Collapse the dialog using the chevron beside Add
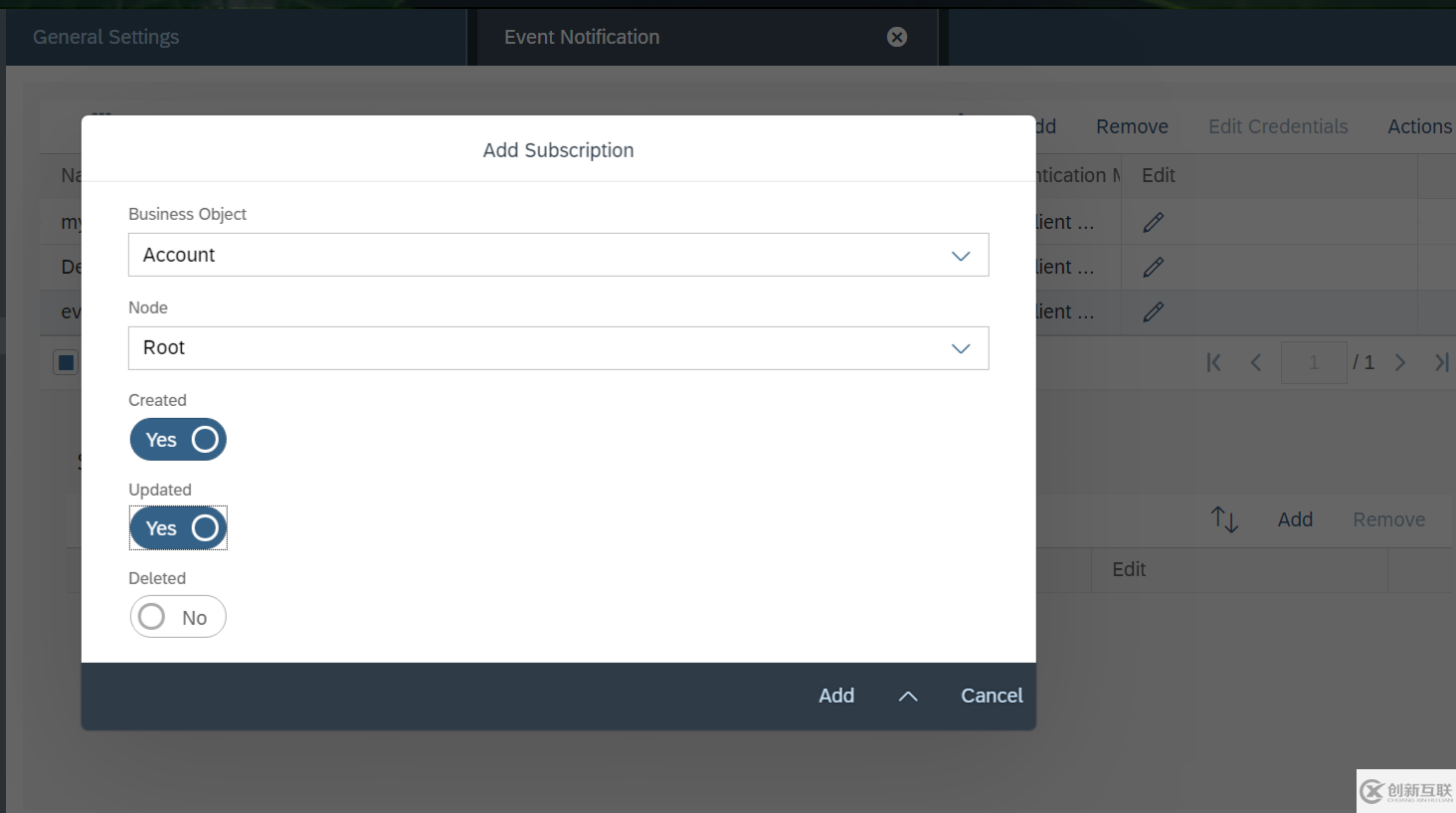Screen dimensions: 1456x813 [907, 696]
